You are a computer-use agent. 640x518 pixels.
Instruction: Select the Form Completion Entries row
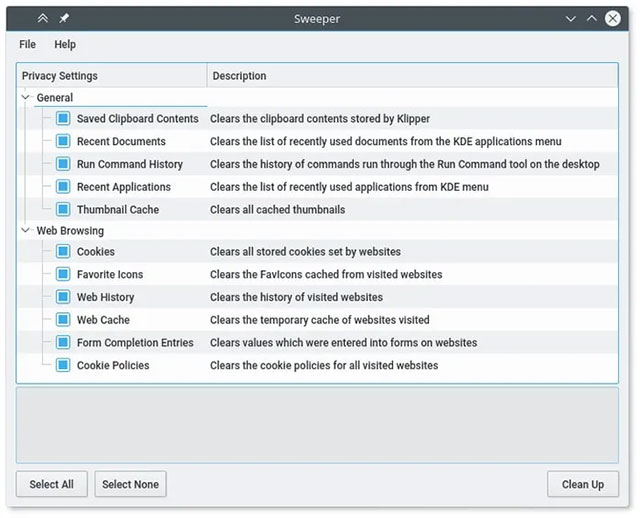[x=135, y=342]
